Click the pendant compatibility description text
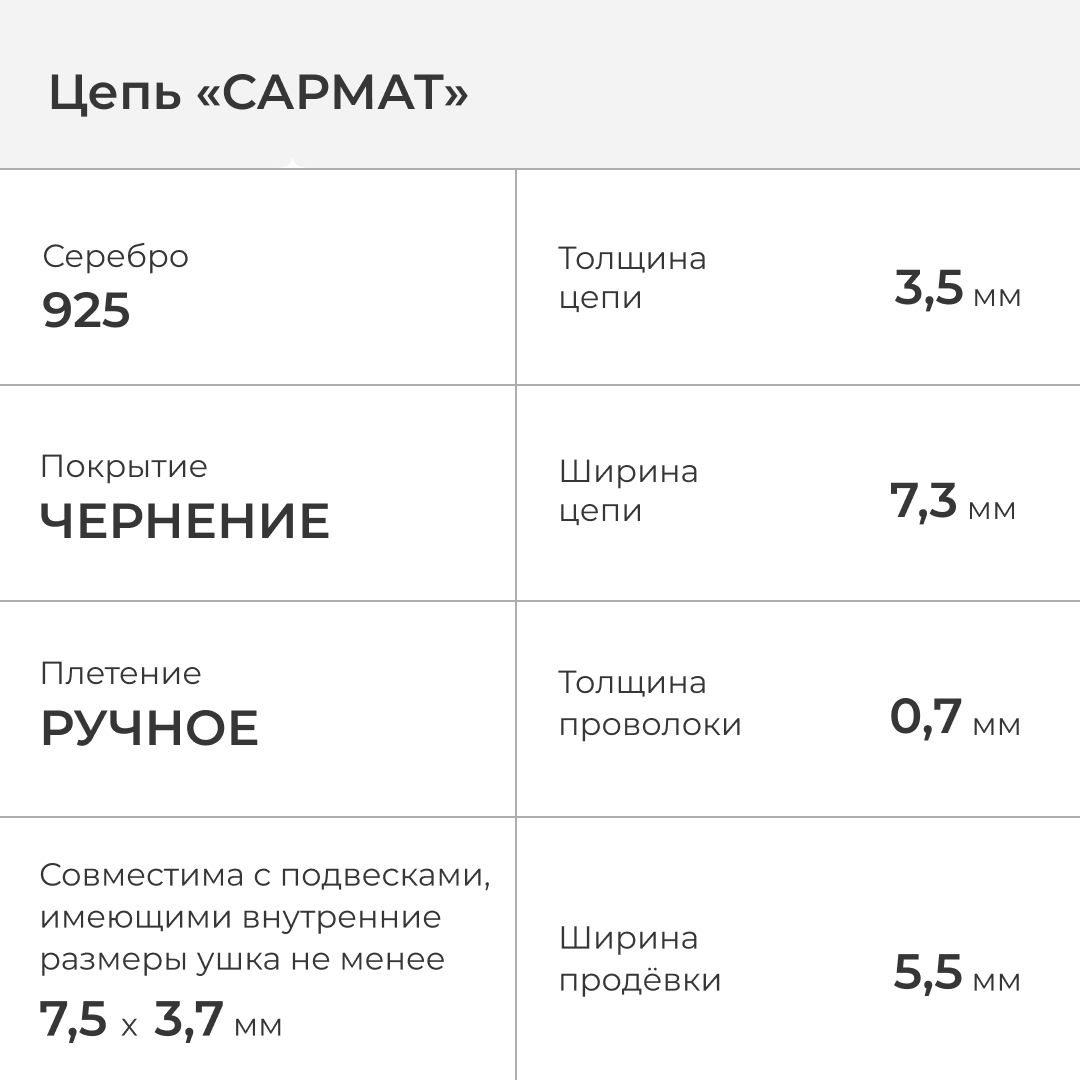 [265, 917]
